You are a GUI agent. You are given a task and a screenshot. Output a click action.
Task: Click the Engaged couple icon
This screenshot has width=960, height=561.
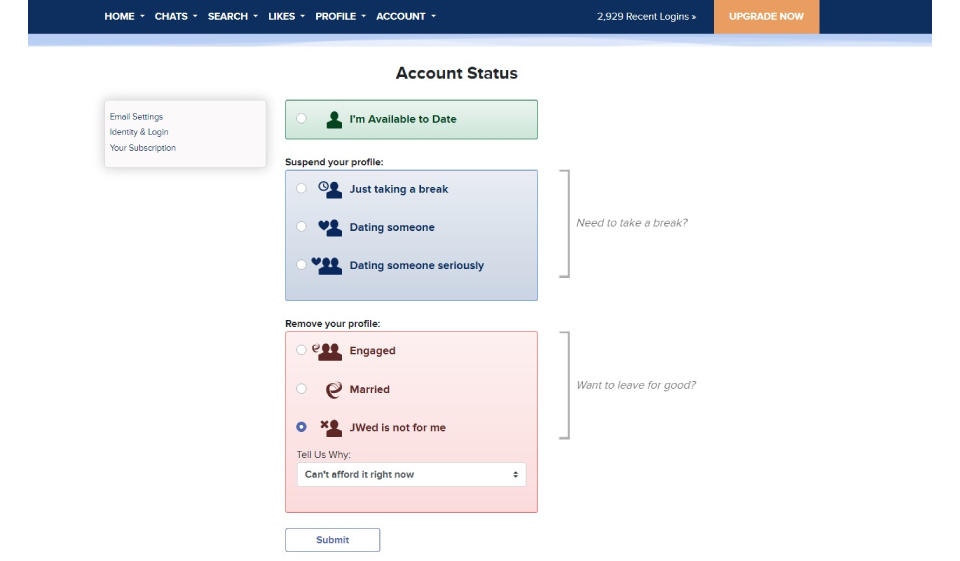[327, 351]
